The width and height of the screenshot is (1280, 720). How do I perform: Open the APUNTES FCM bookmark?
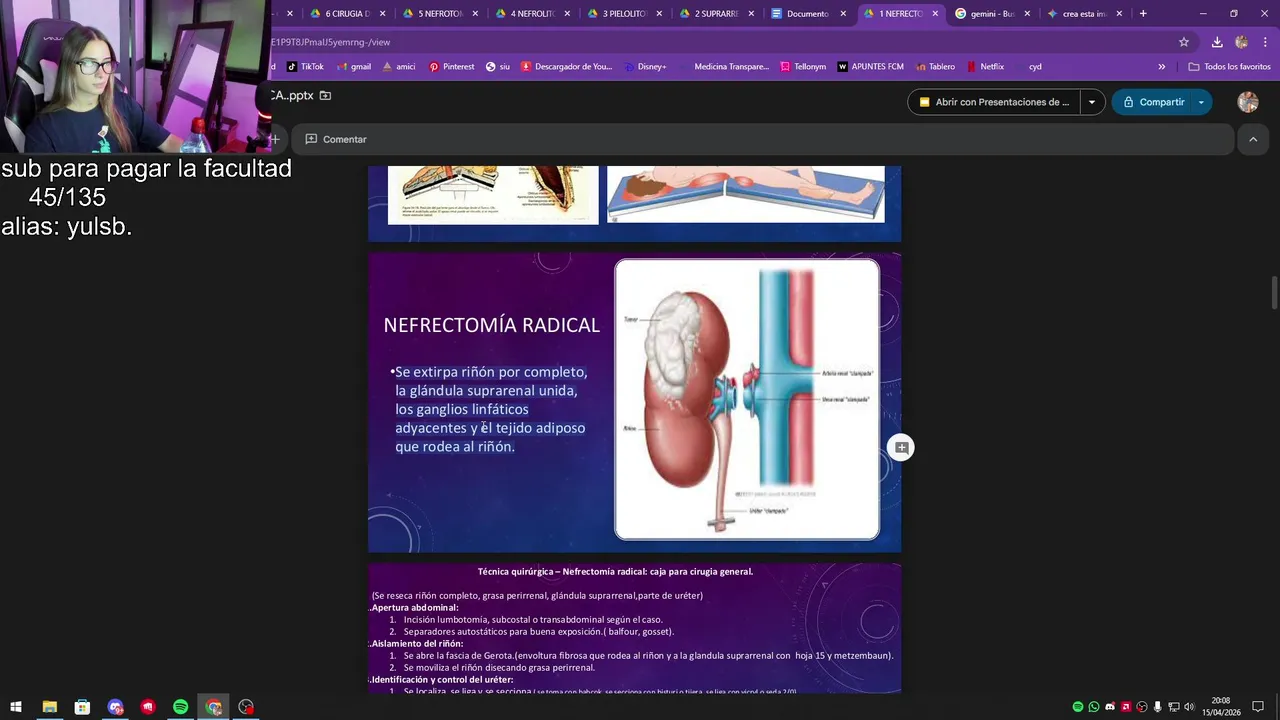pos(871,67)
